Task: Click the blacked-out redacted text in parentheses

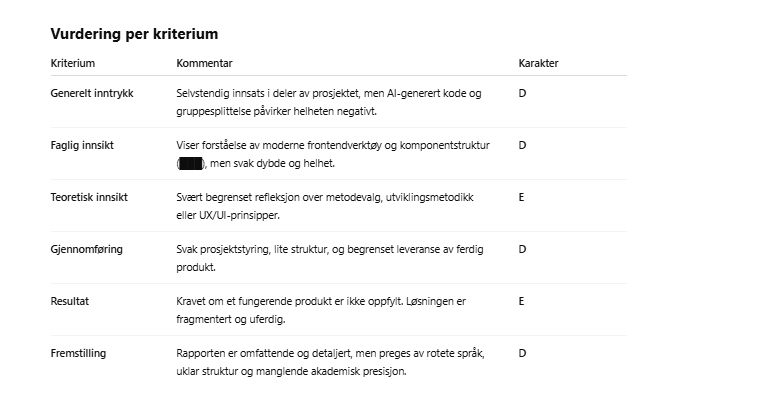Action: click(x=191, y=163)
